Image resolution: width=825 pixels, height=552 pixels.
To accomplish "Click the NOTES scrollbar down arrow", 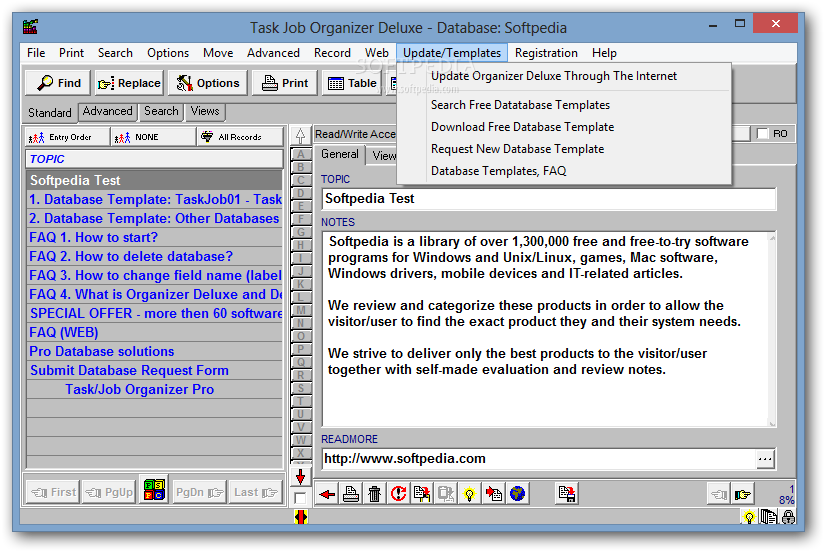I will pos(772,423).
